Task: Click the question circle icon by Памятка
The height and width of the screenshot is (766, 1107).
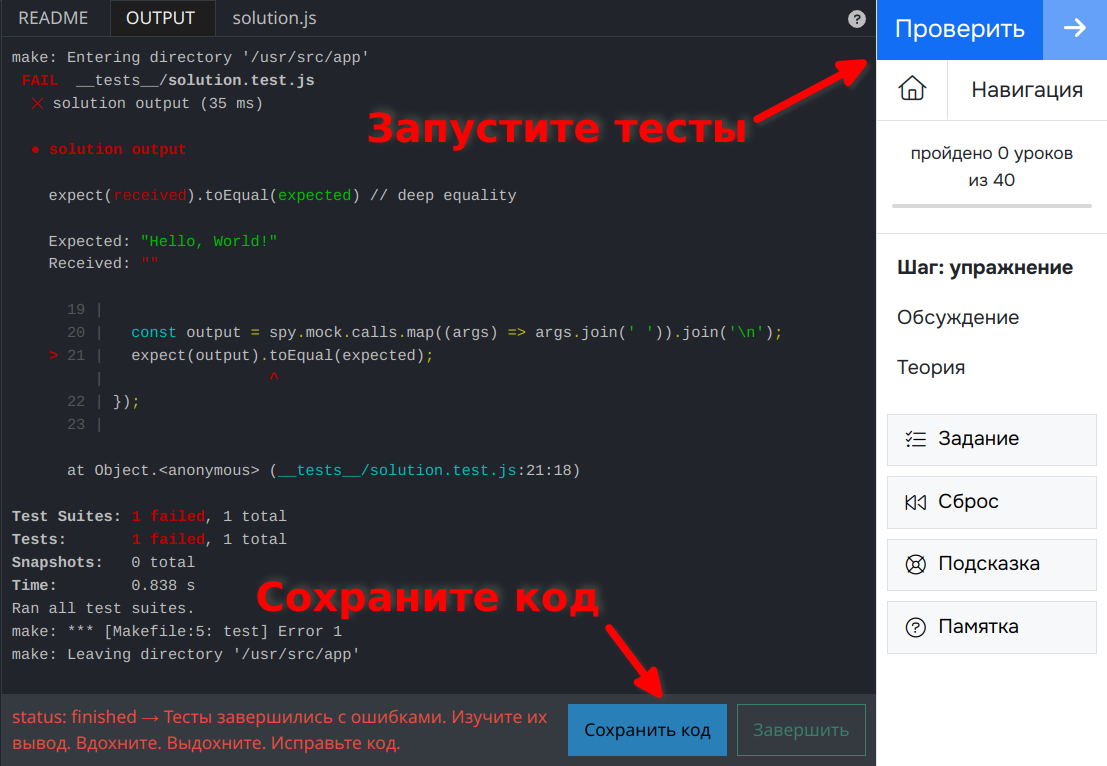Action: tap(916, 627)
